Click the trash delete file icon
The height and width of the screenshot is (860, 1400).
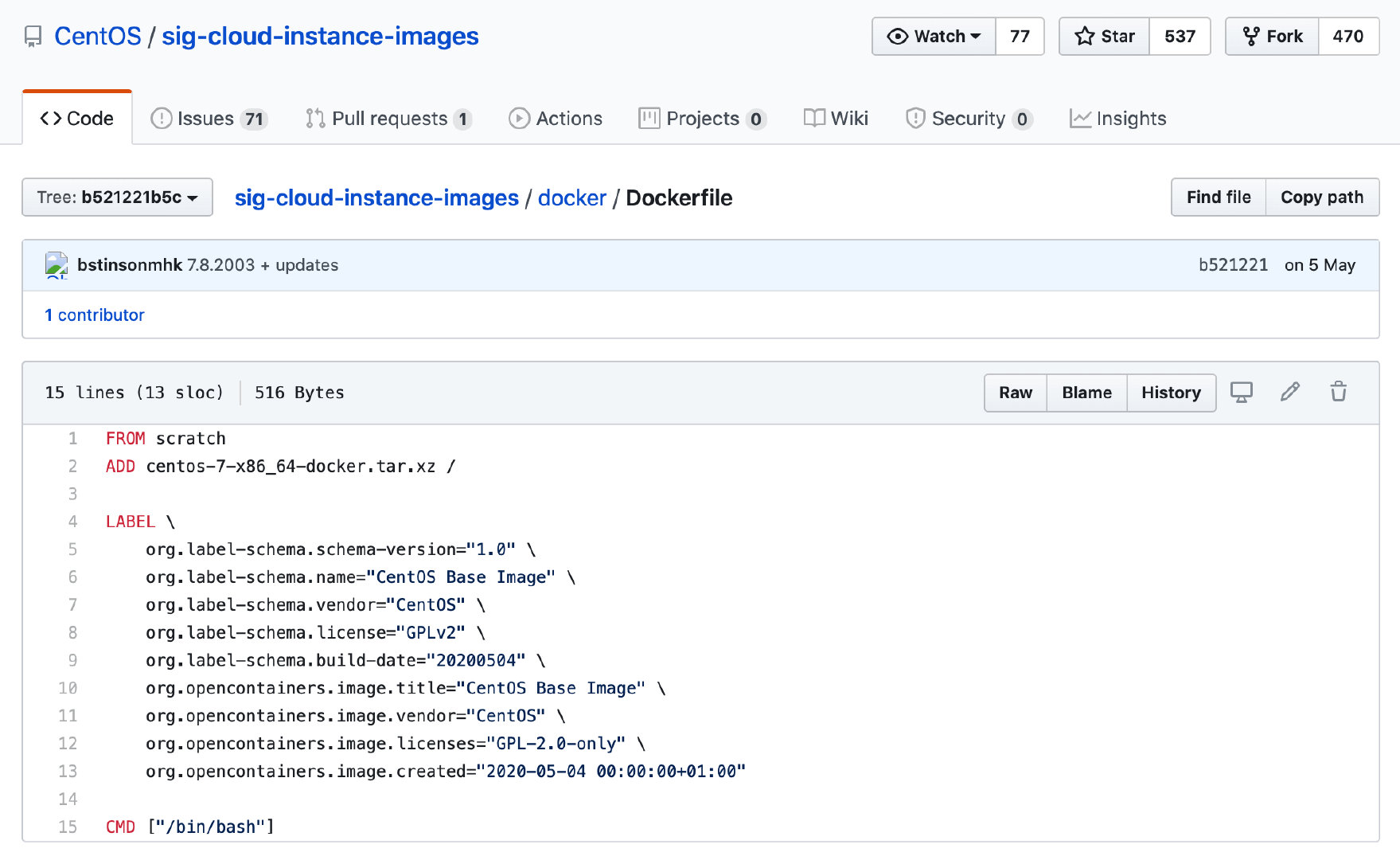1339,392
